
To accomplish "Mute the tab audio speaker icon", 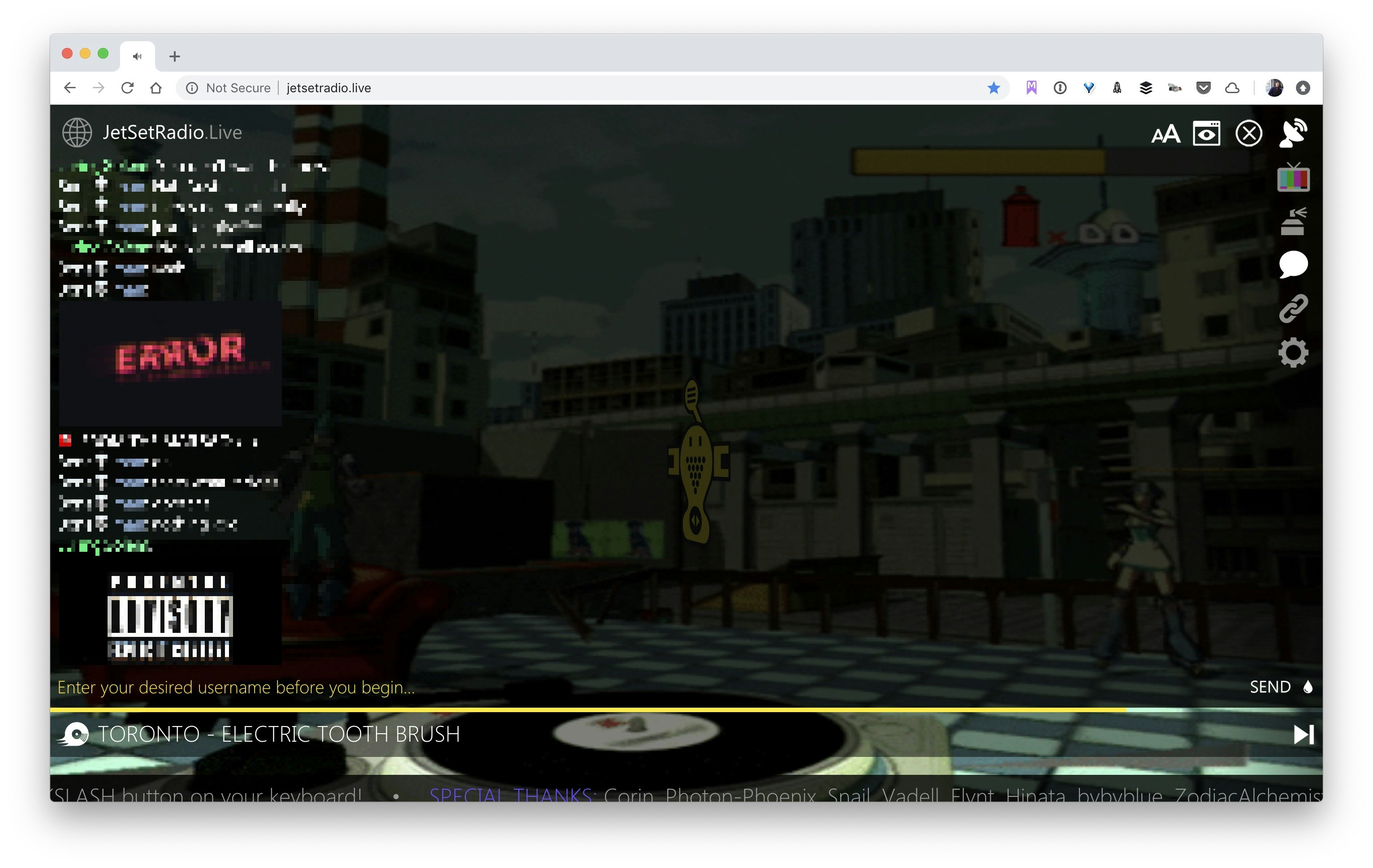I will point(136,55).
